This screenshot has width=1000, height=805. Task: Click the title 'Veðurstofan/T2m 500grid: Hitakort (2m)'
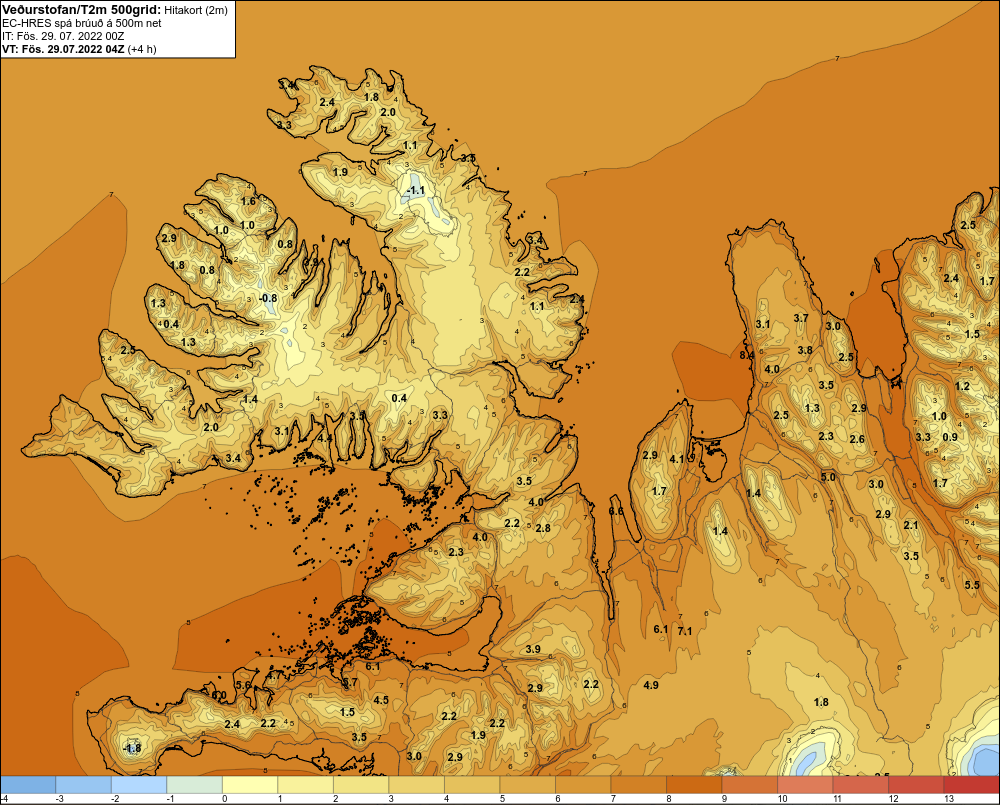click(115, 10)
